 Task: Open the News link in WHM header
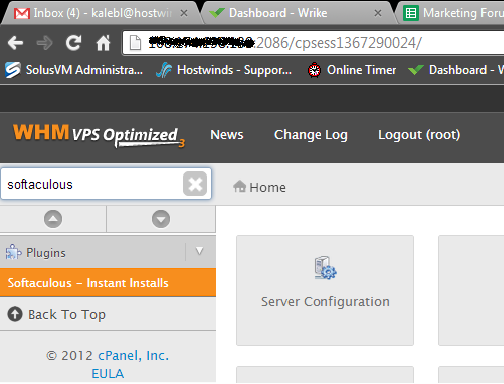point(227,135)
